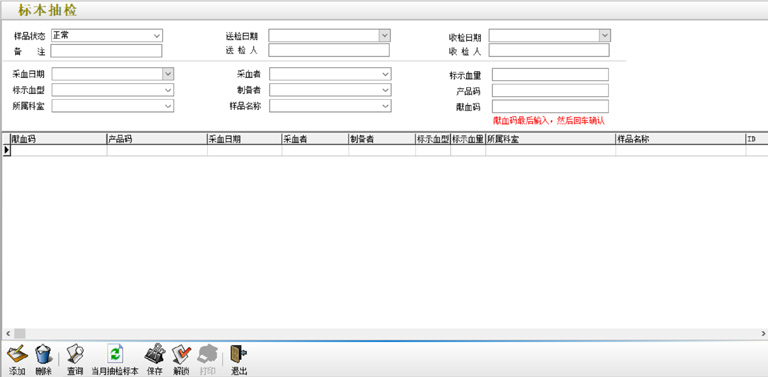Select the 标示血型 grid column header
This screenshot has width=768, height=377.
point(433,139)
